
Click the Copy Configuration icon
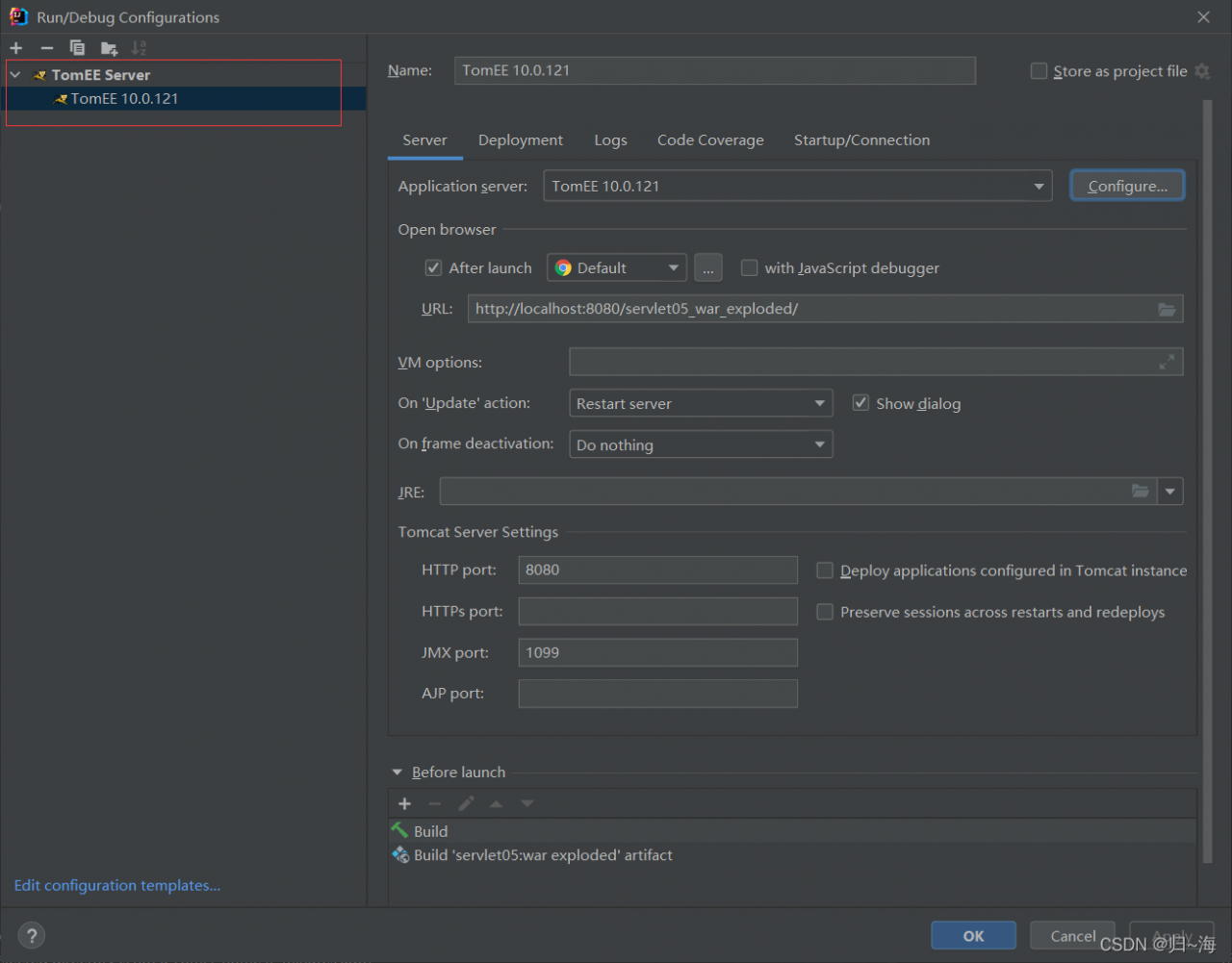pos(77,48)
